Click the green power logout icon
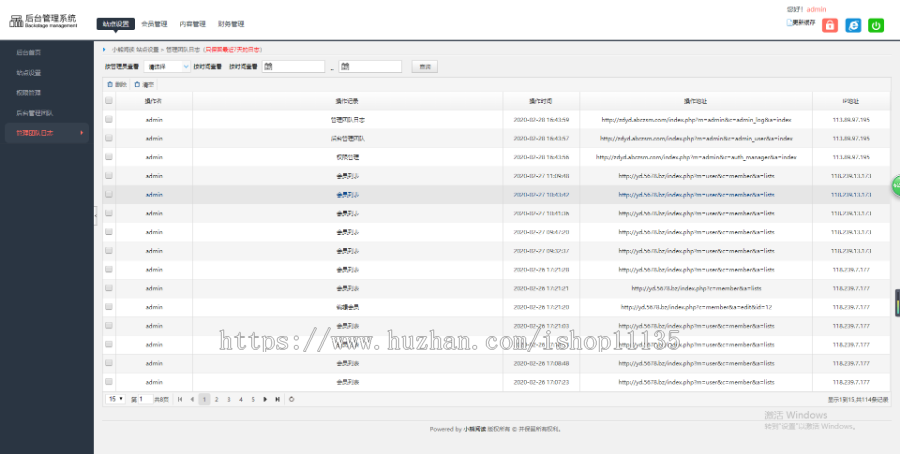 click(x=876, y=26)
